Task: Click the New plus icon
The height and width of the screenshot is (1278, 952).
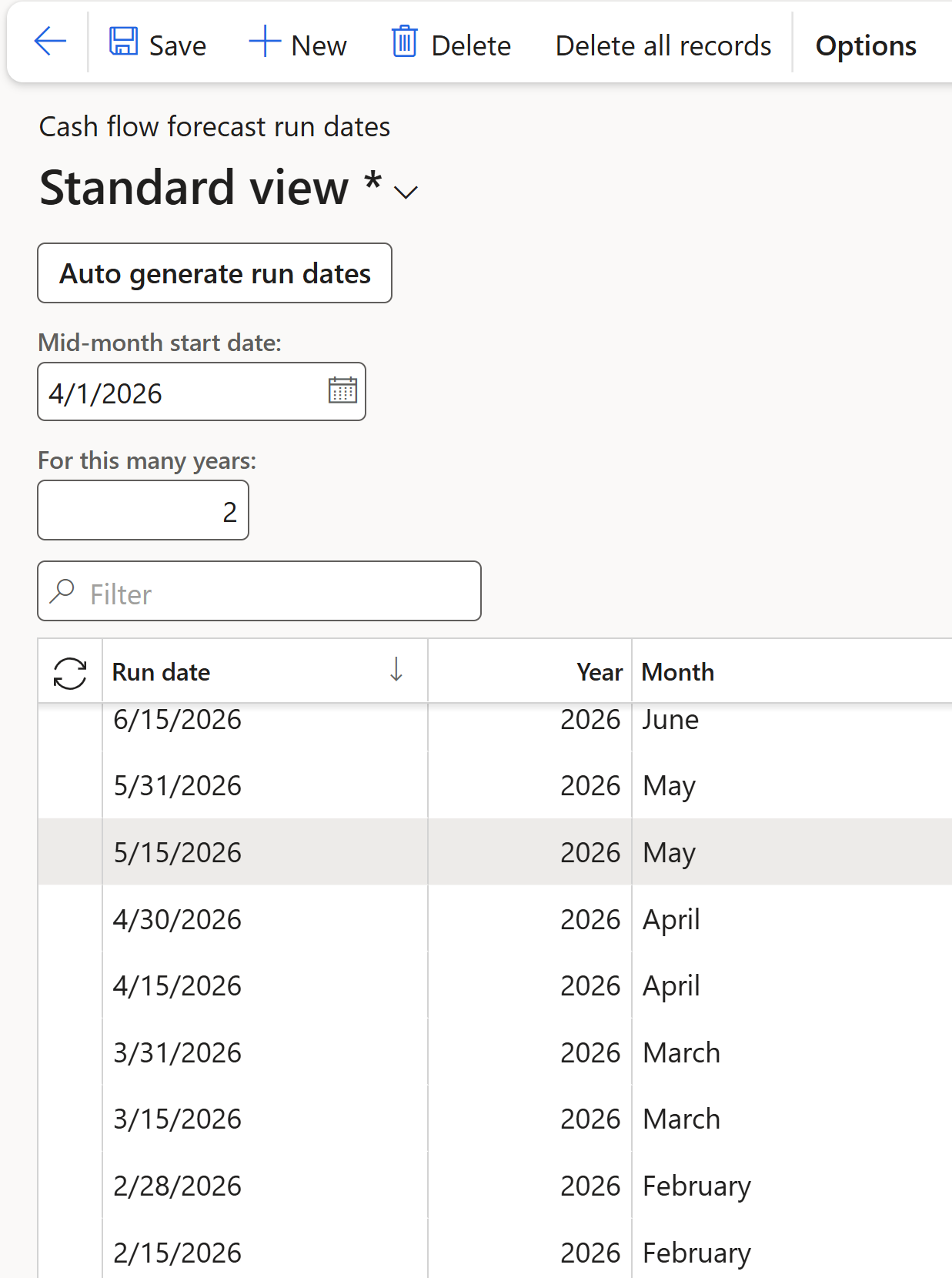Action: (264, 42)
